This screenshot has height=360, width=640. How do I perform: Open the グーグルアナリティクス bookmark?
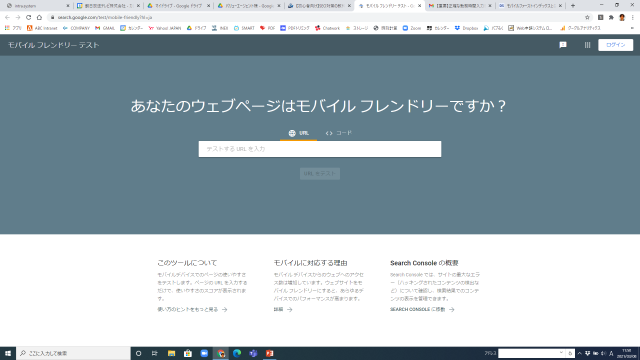pyautogui.click(x=580, y=28)
